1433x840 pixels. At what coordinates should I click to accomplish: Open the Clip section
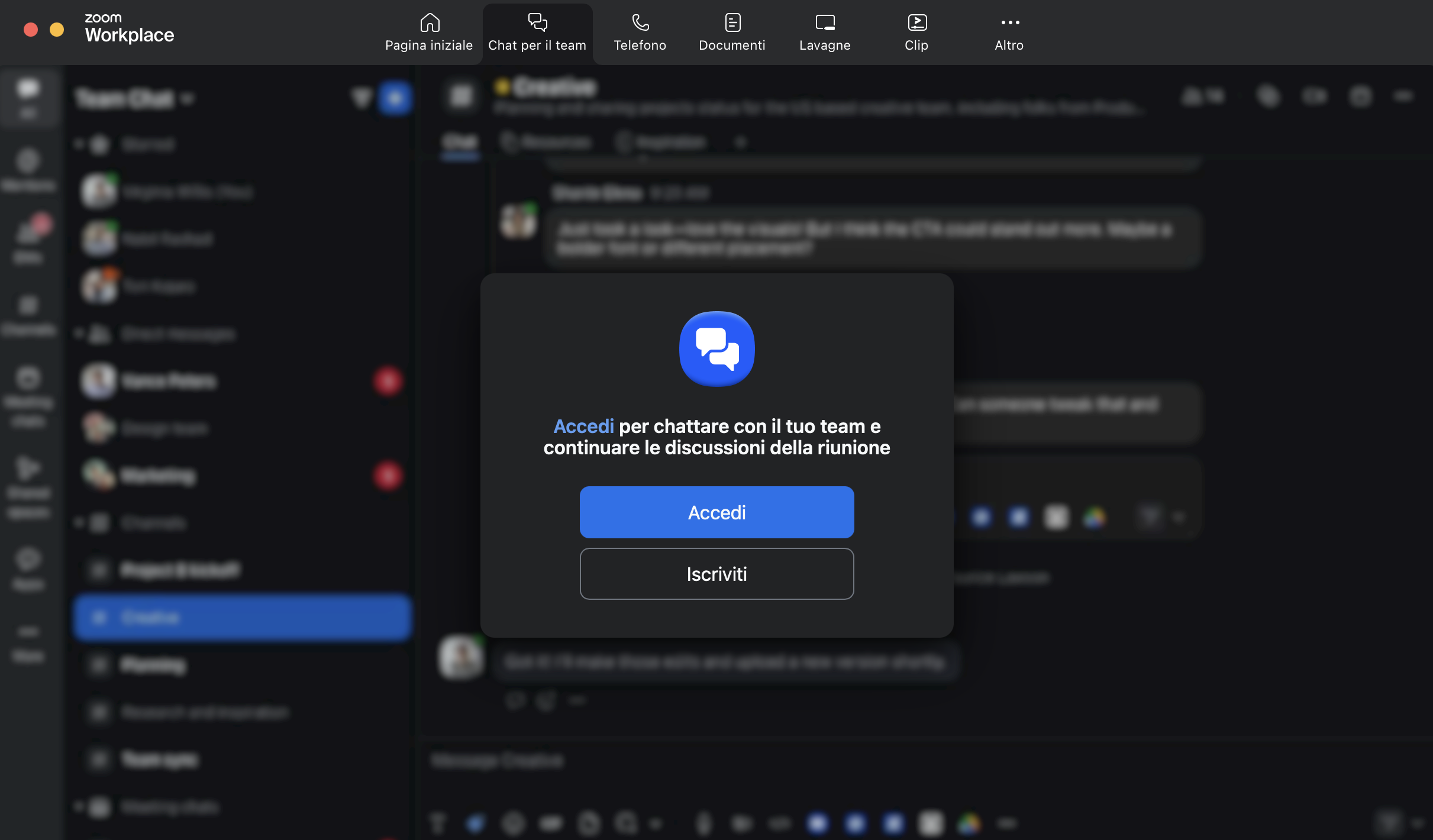click(916, 33)
